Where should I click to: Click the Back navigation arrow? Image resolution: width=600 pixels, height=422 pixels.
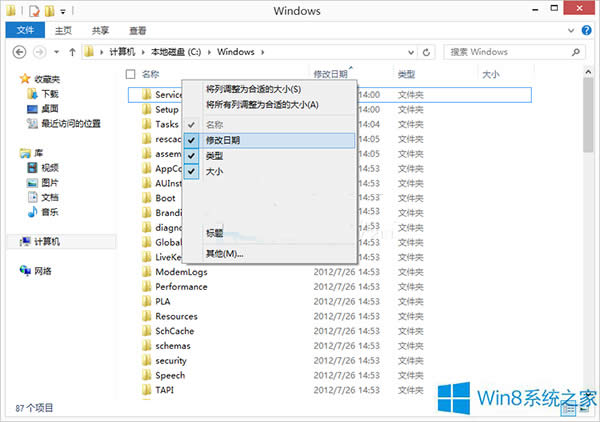coord(20,51)
